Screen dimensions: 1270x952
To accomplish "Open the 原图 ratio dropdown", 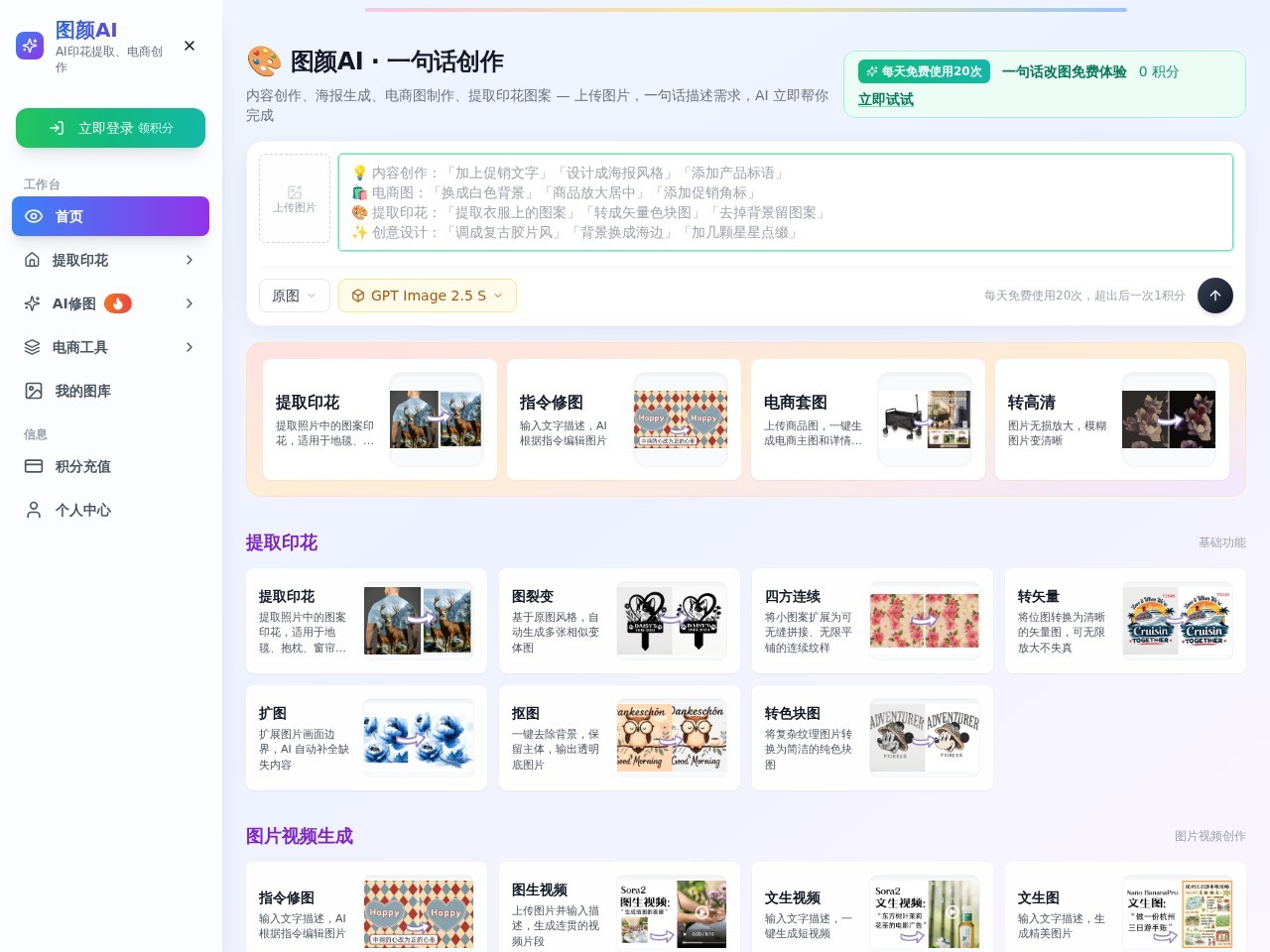I will [295, 296].
